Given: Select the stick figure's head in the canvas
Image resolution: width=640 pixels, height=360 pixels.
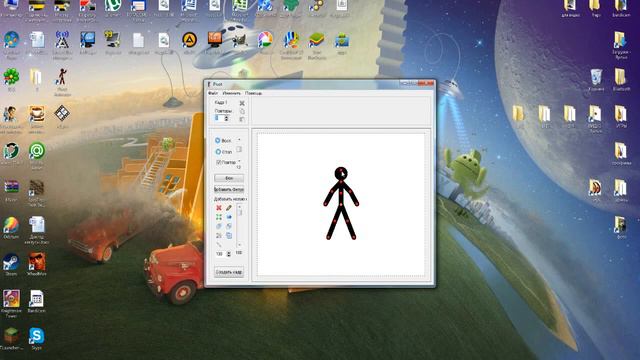Looking at the screenshot, I should pos(341,173).
